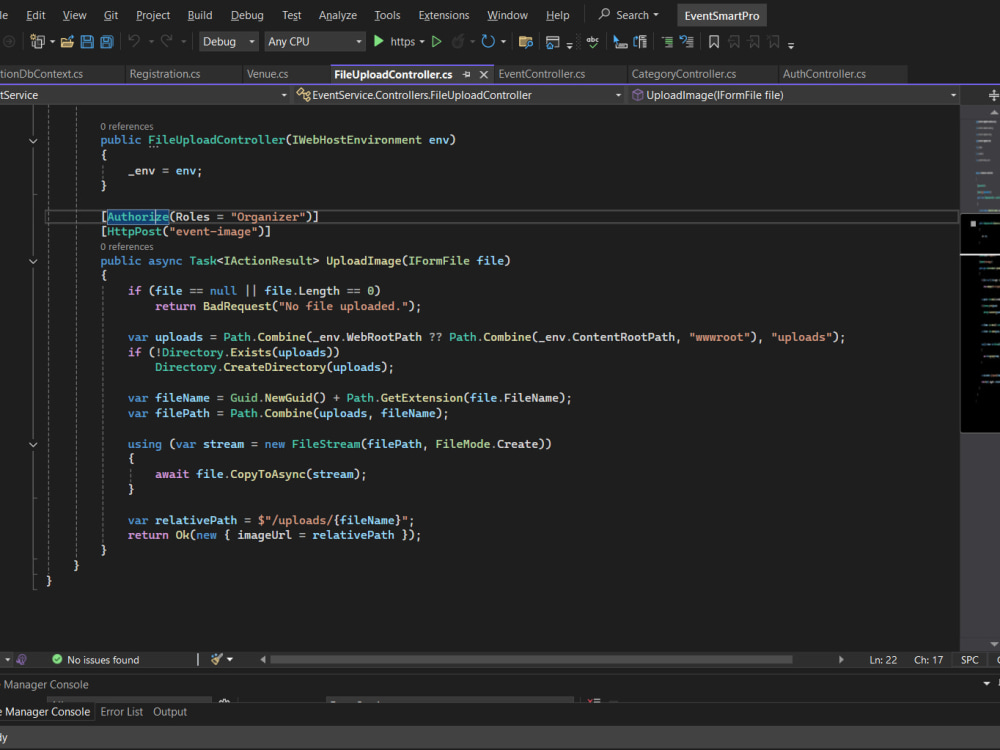The image size is (1000, 750).
Task: Open the Edit menu
Action: (x=36, y=15)
